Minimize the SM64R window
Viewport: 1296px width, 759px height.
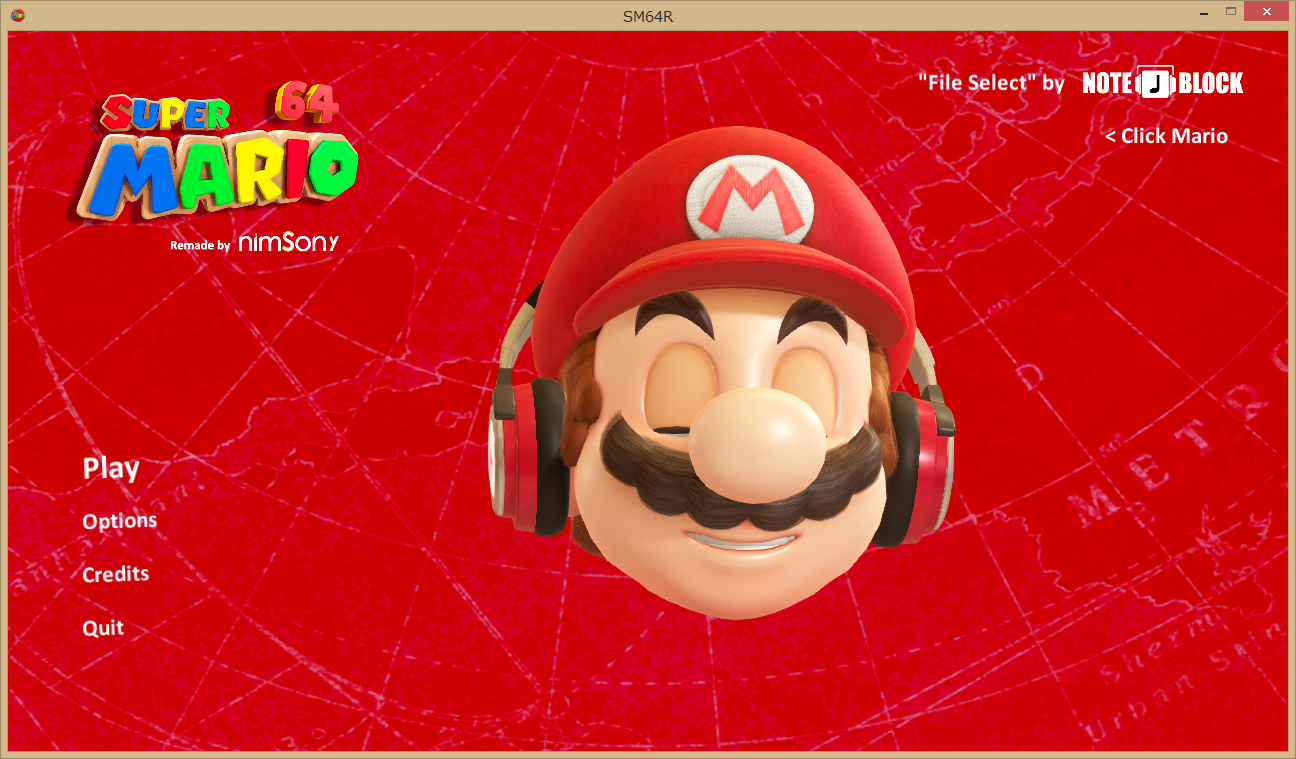pyautogui.click(x=1200, y=12)
